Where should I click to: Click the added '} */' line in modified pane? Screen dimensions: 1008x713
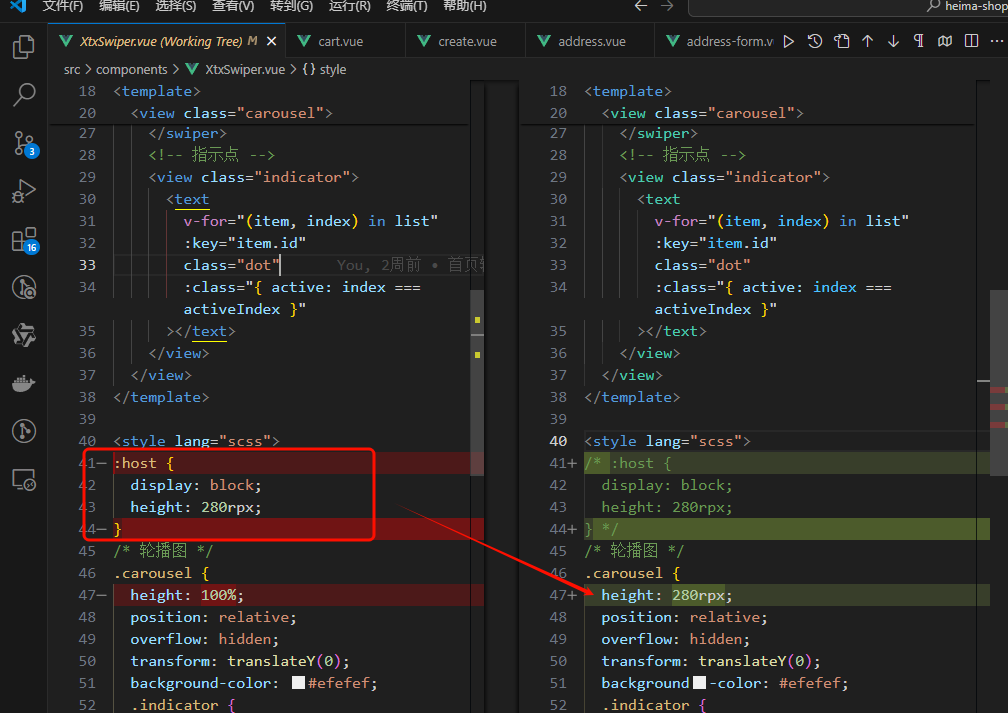pos(786,529)
